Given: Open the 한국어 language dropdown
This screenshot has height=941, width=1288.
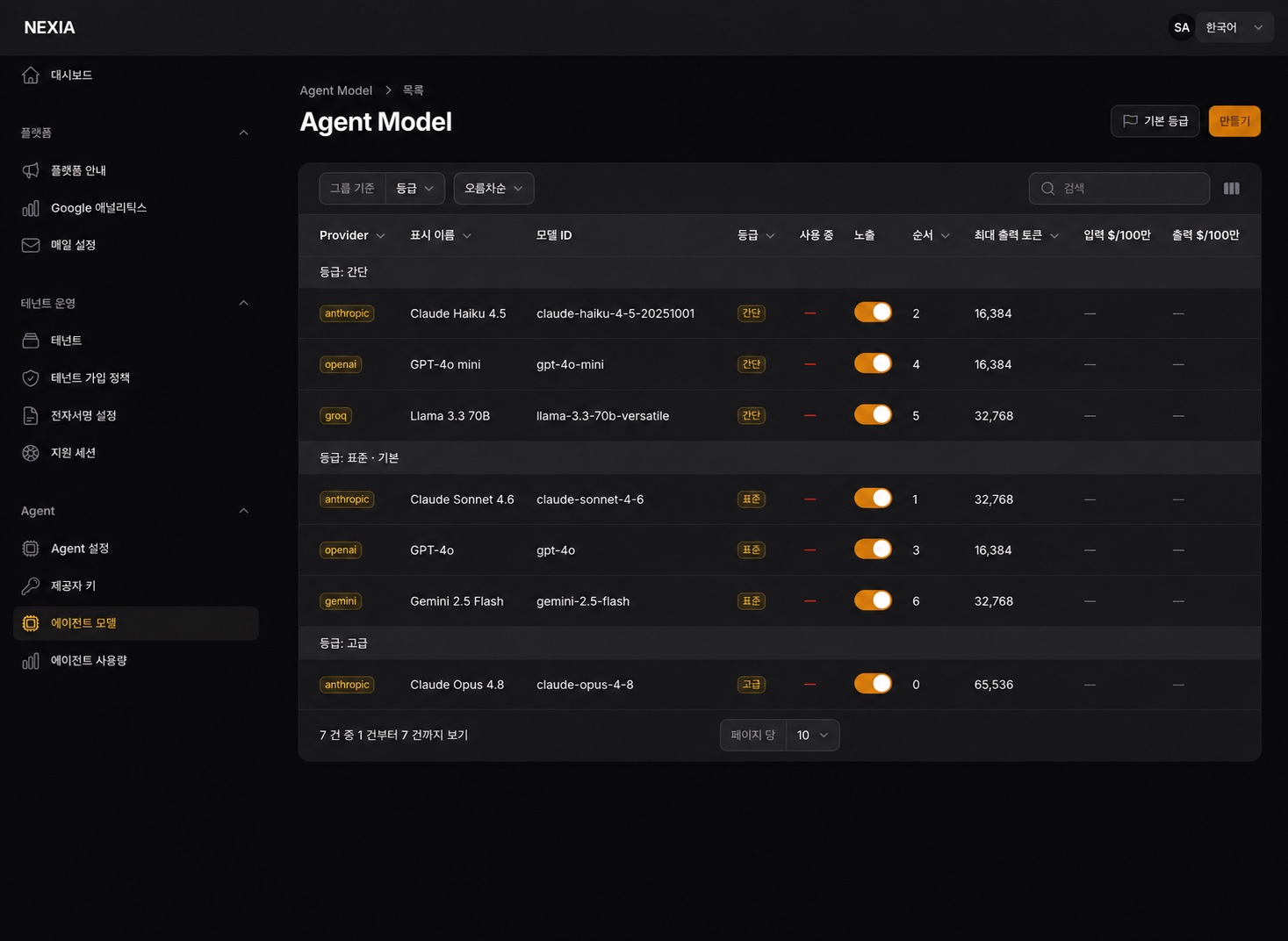Looking at the screenshot, I should [x=1234, y=27].
